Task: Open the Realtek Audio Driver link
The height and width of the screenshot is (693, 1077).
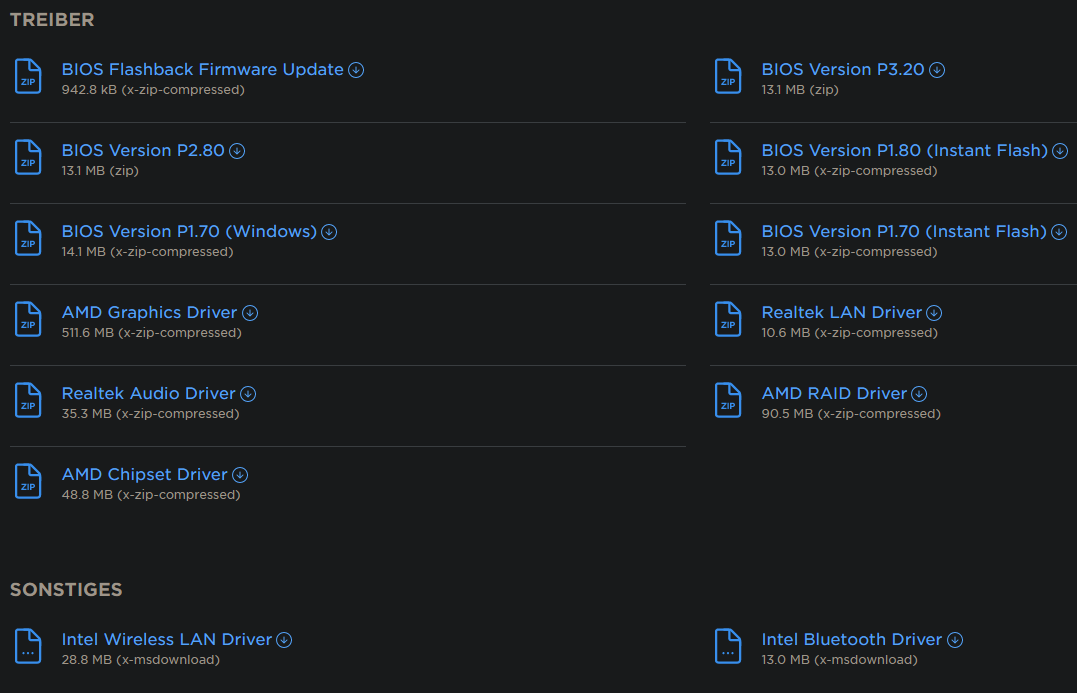Action: 148,394
